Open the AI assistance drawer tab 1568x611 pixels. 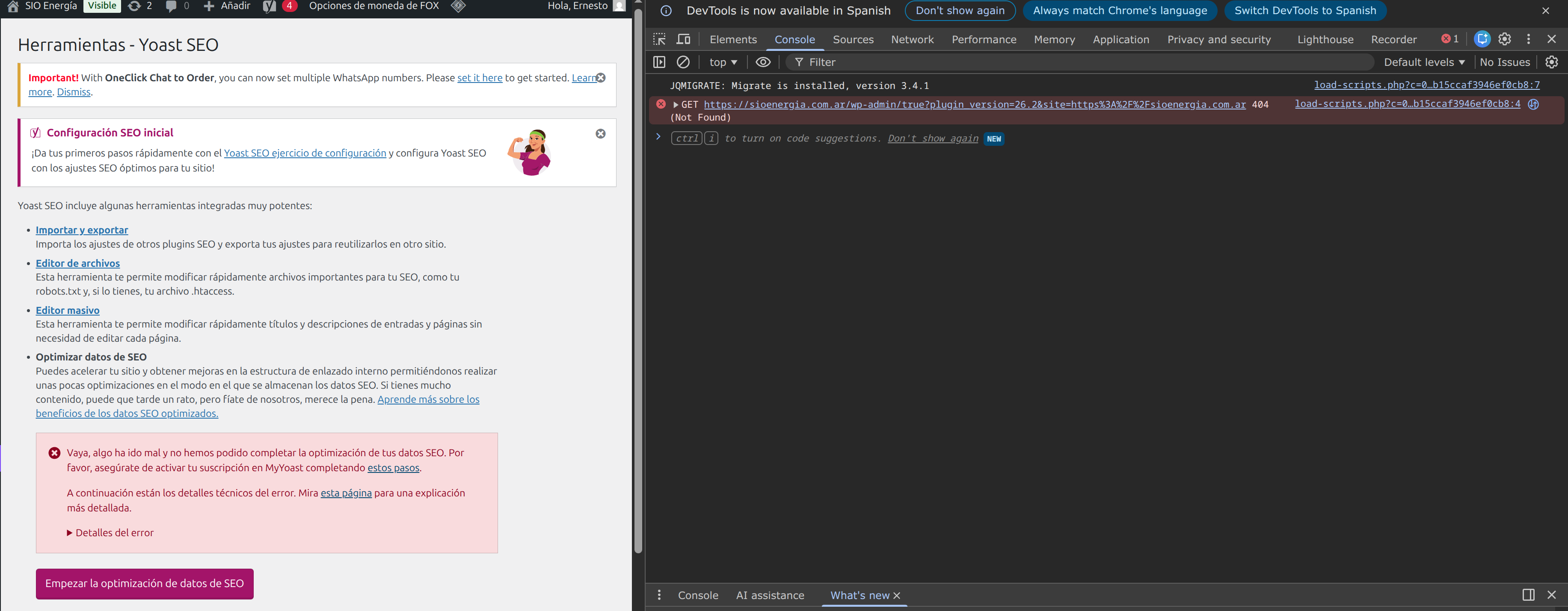click(x=770, y=595)
